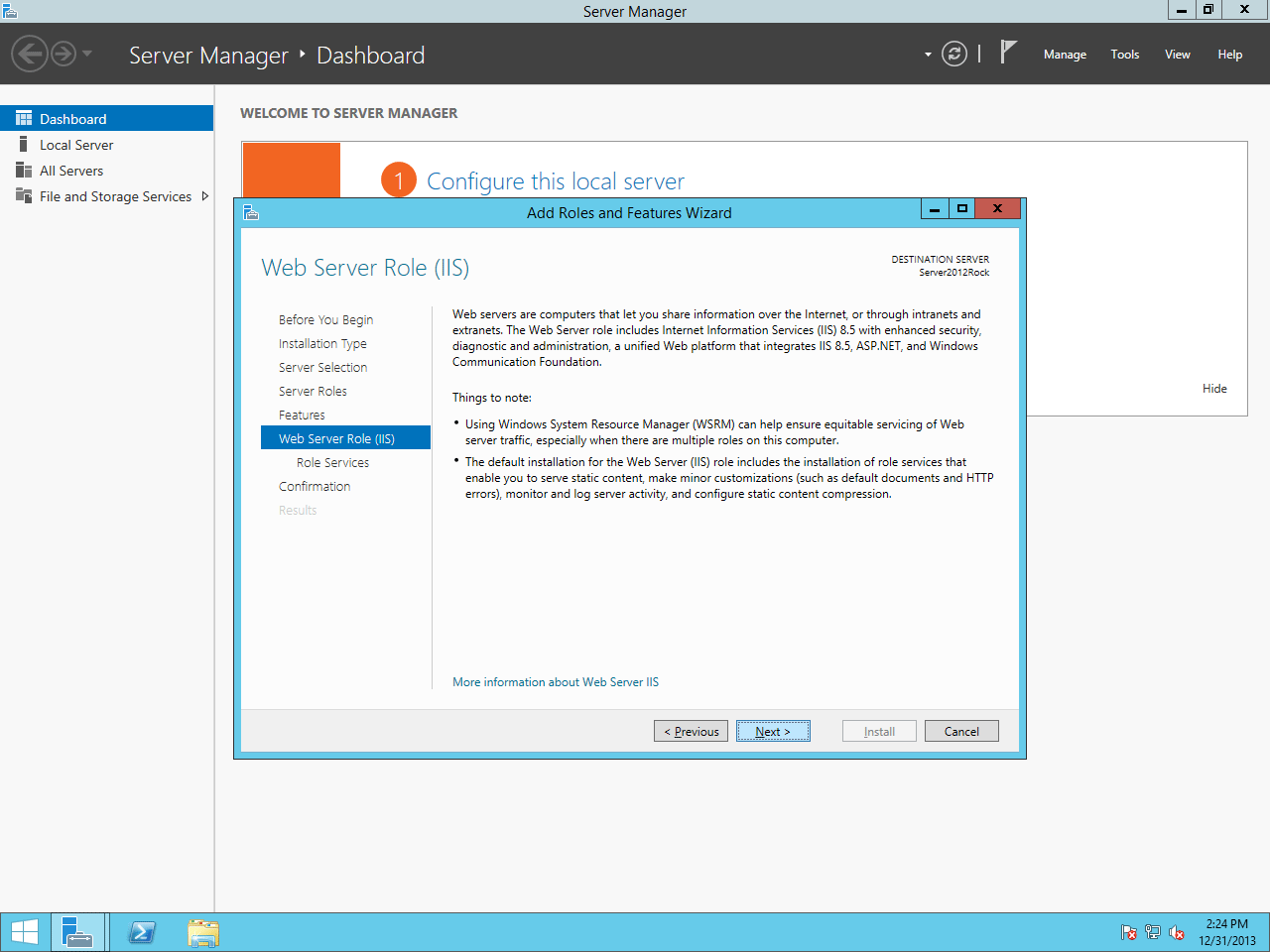Expand File and Storage Services arrow

204,196
